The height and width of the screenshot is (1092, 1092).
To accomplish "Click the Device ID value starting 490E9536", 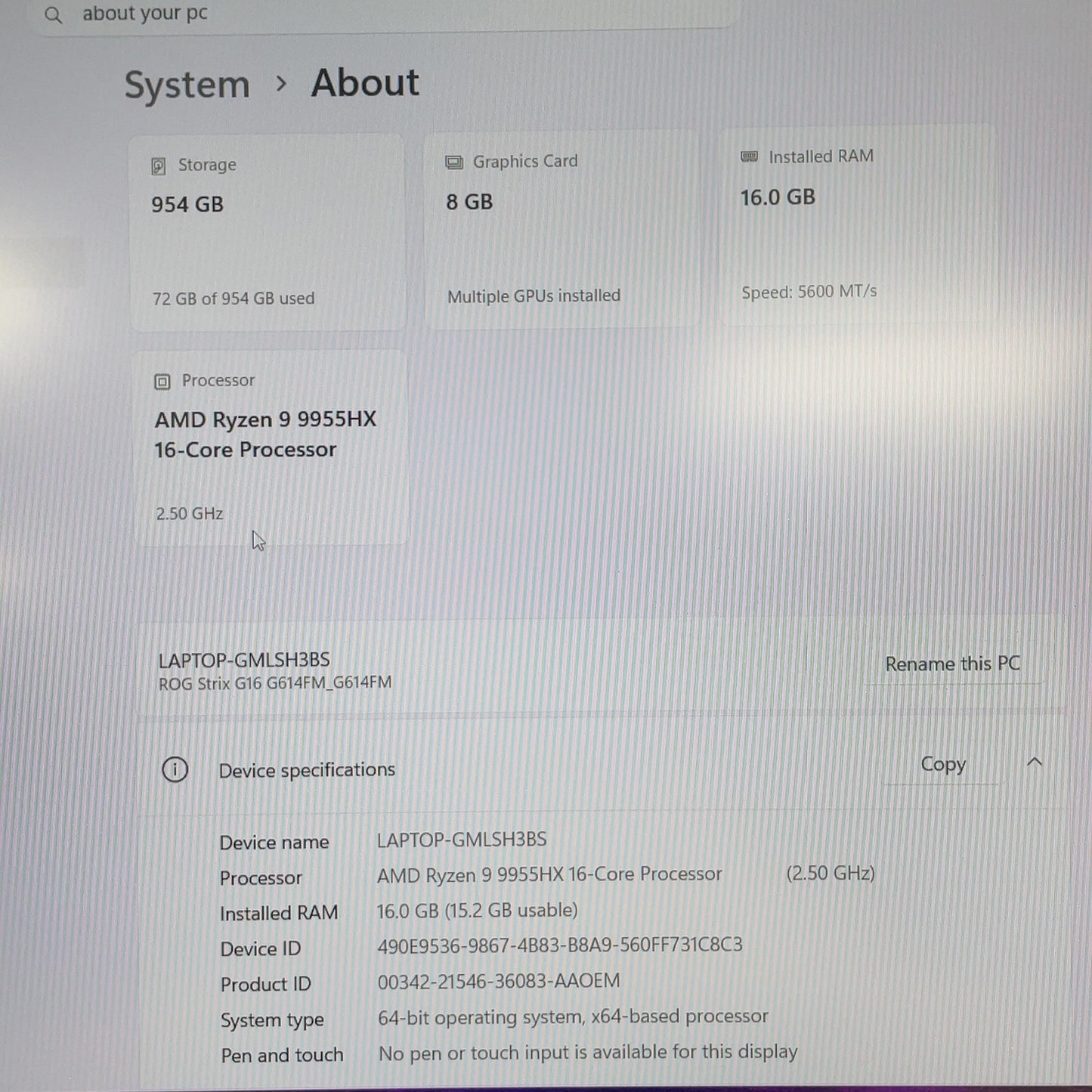I will click(560, 945).
